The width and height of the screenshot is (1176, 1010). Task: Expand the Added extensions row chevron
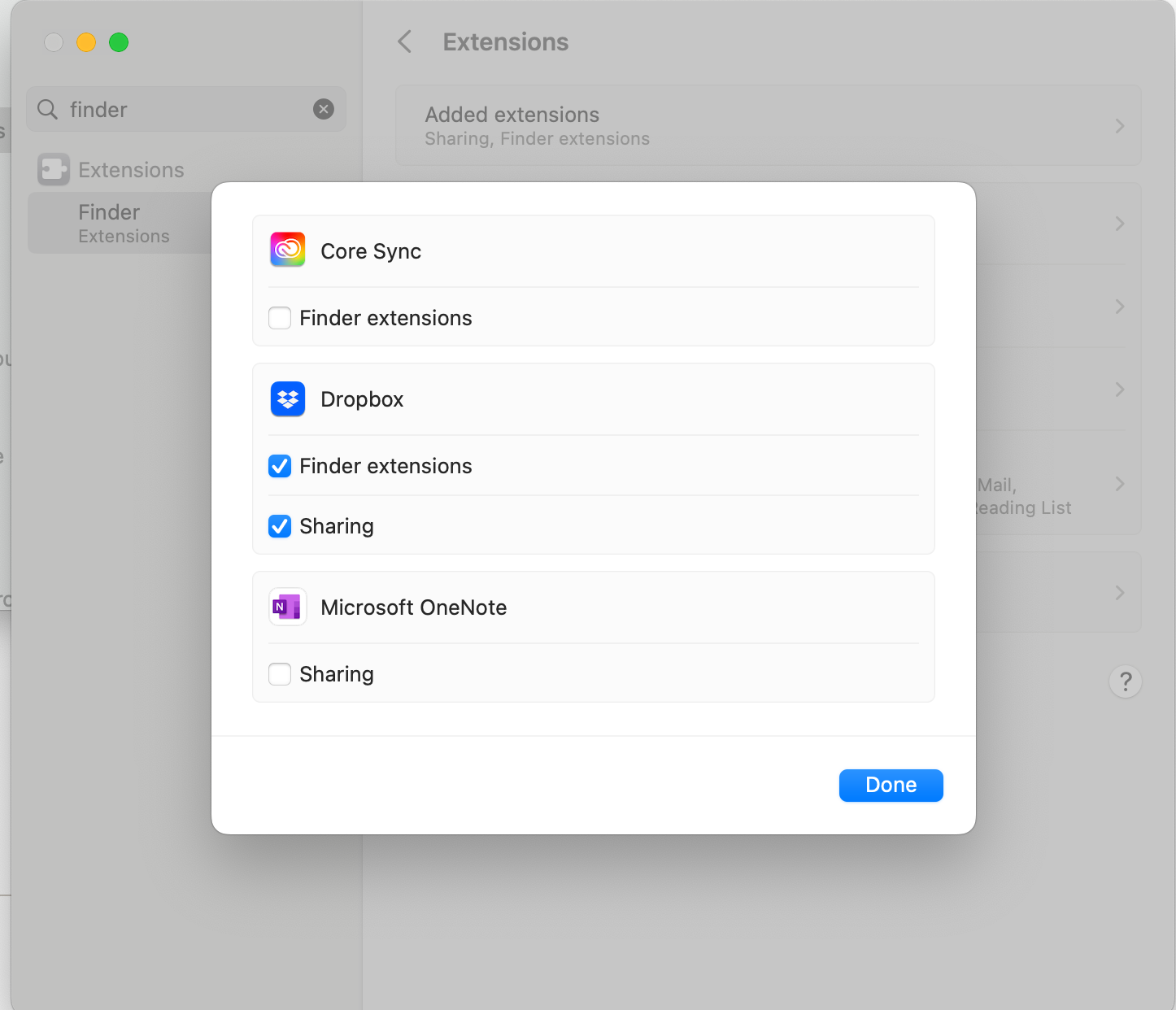(x=1120, y=126)
